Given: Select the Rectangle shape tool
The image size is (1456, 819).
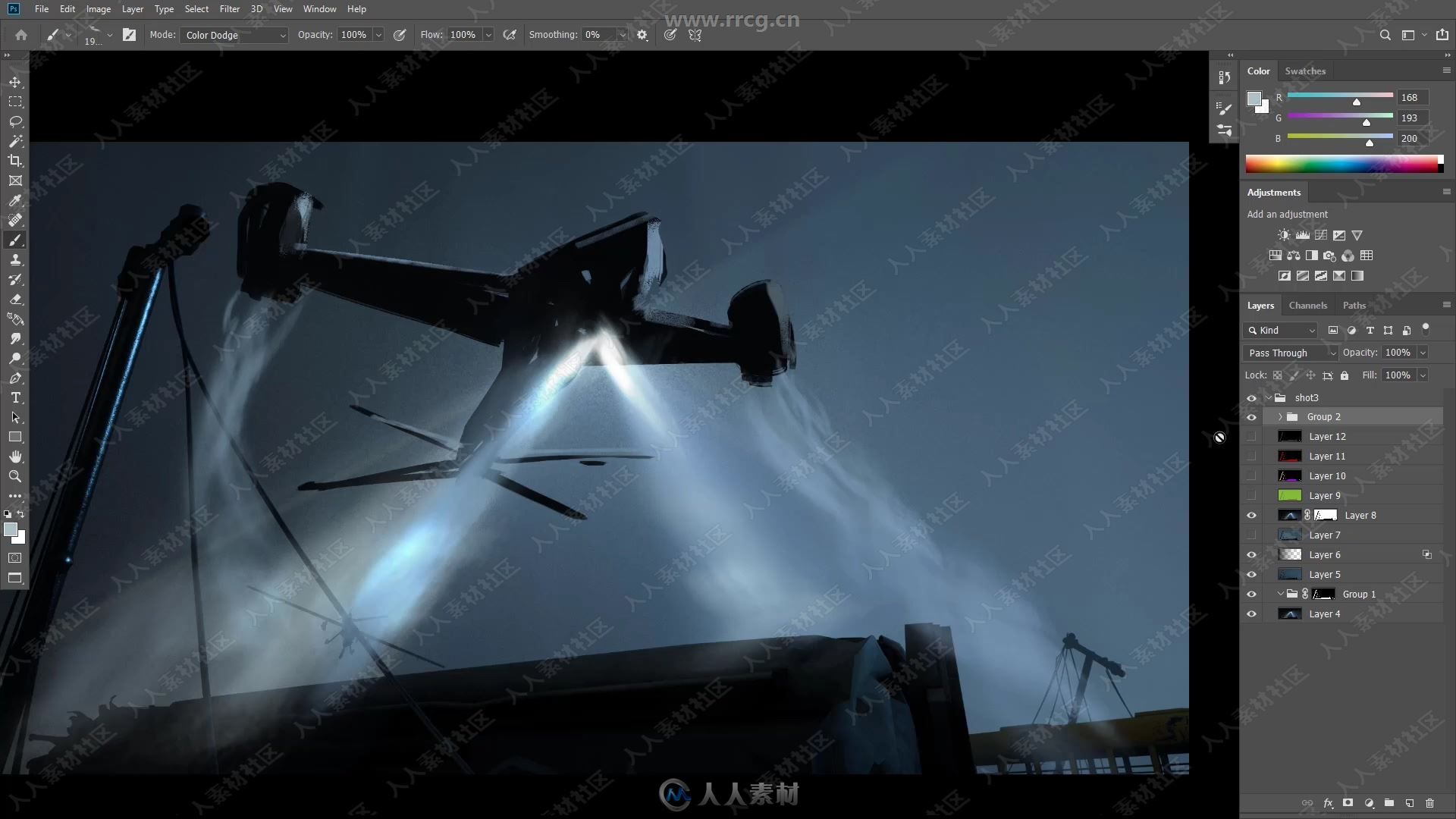Looking at the screenshot, I should point(15,437).
